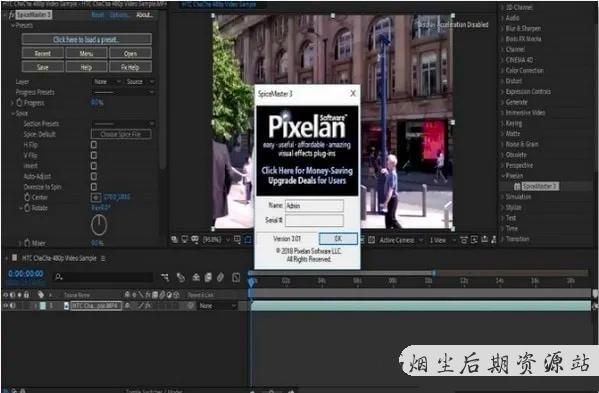Click the Center point crosshair button
The image size is (599, 393).
[x=96, y=197]
